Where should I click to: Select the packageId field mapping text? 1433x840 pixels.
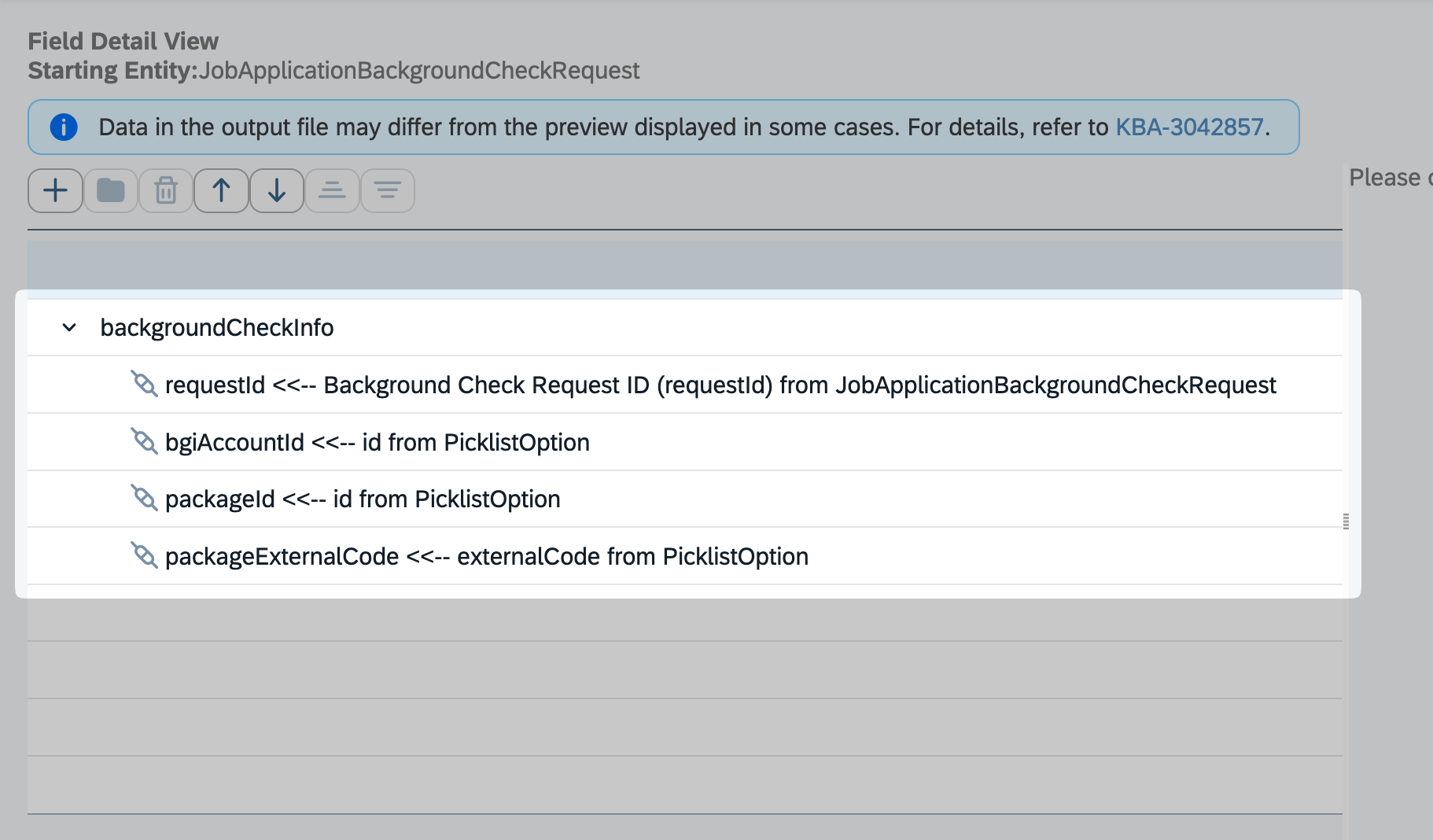(363, 499)
